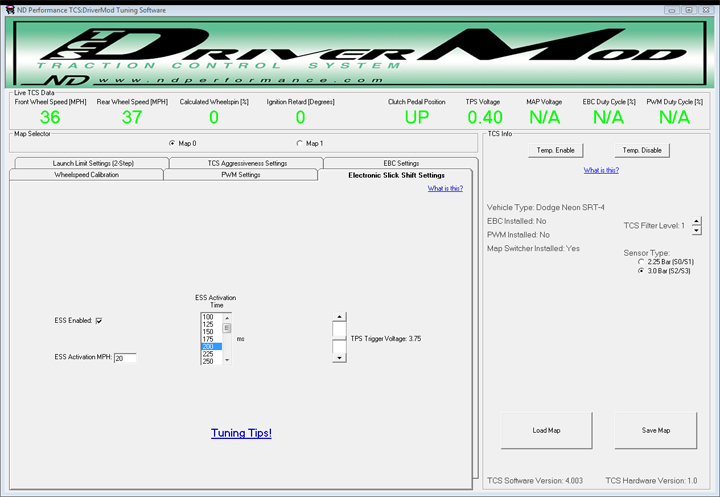Image resolution: width=720 pixels, height=497 pixels.
Task: Select 200 in ESS Activation Time list
Action: (212, 346)
